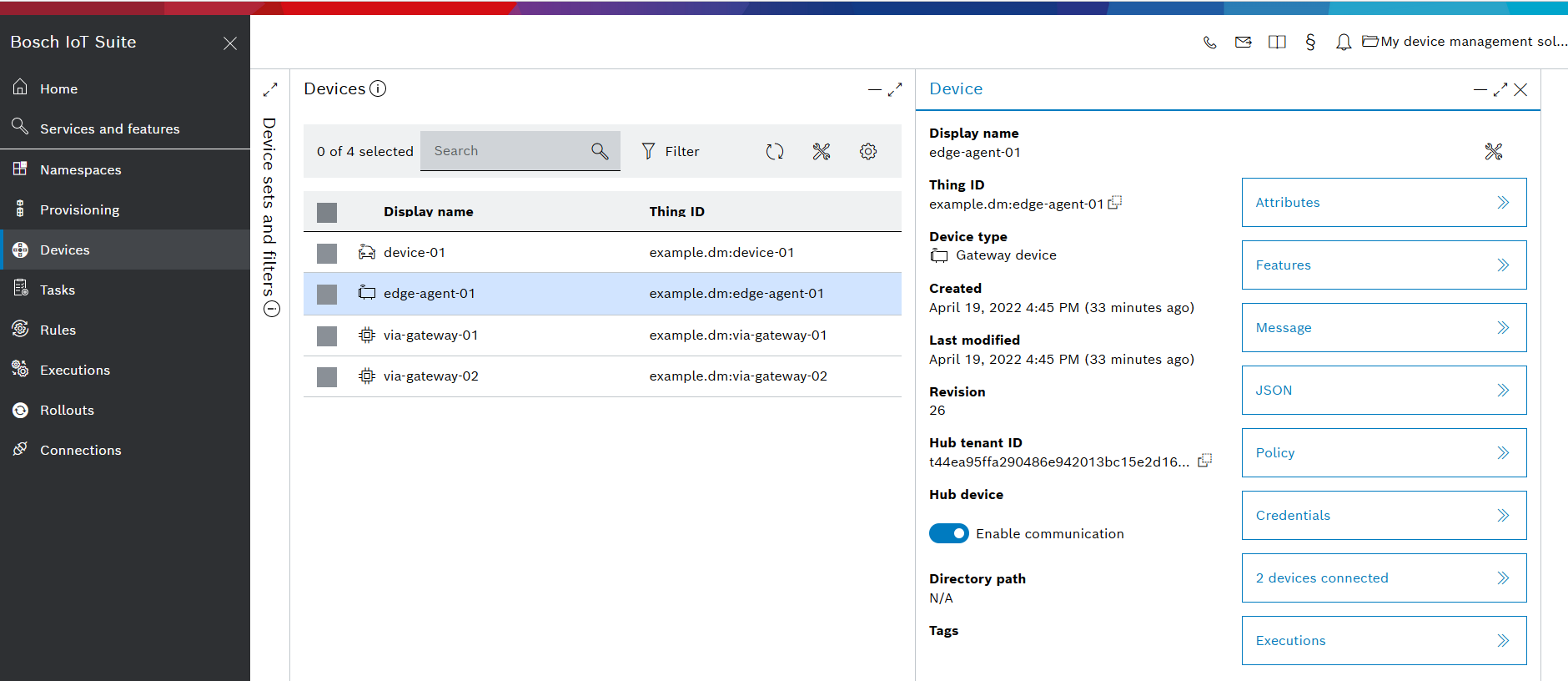Open Services and features

(125, 129)
